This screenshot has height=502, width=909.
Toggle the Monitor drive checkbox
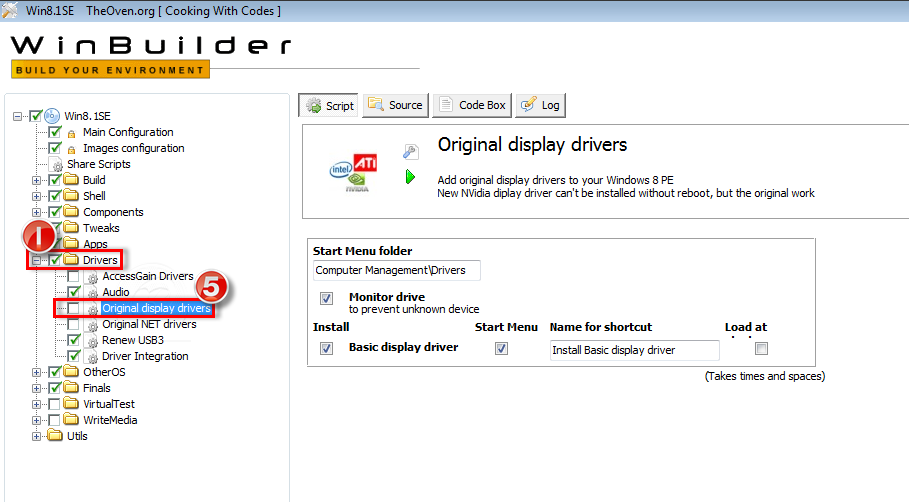(x=326, y=299)
